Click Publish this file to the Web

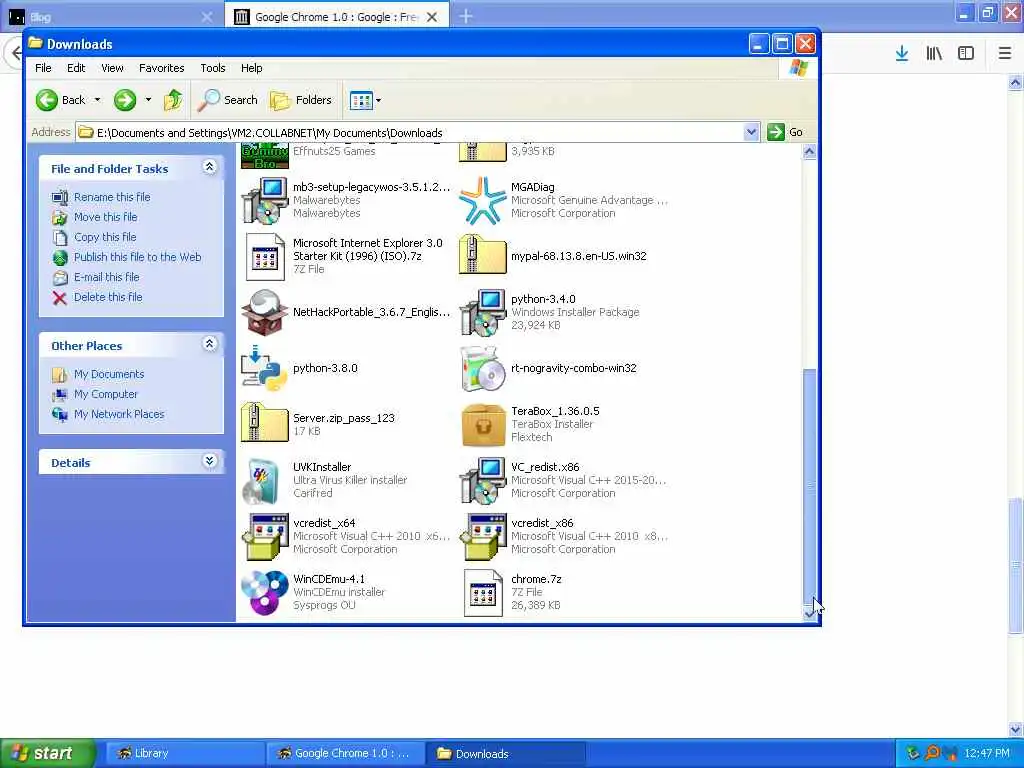click(x=137, y=257)
